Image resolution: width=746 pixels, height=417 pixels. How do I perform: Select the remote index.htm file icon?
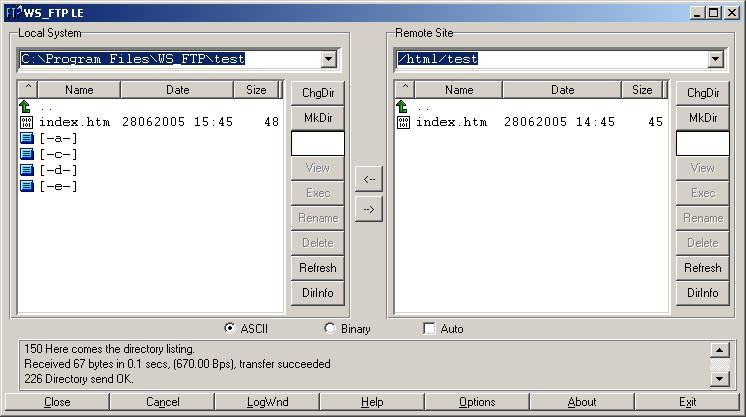[403, 122]
